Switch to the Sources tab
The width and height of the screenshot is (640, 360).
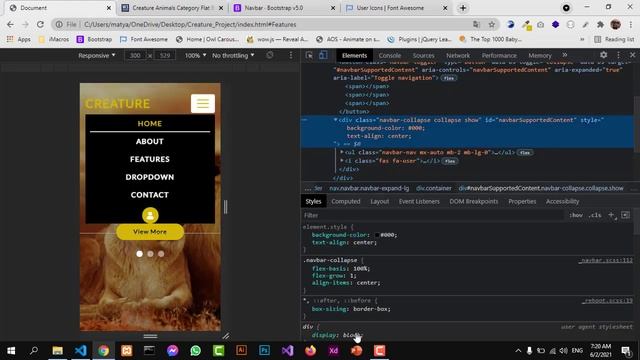423,56
